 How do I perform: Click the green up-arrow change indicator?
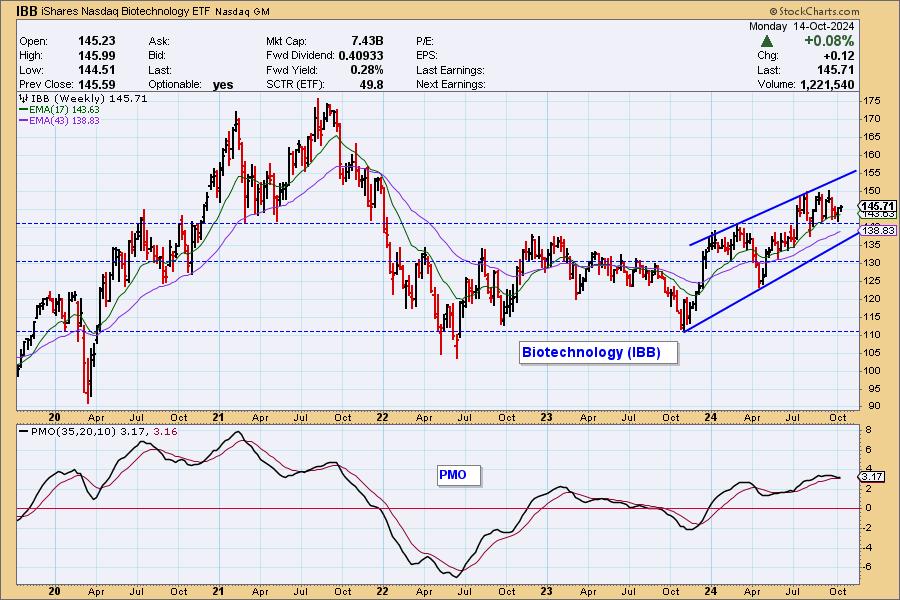[766, 41]
